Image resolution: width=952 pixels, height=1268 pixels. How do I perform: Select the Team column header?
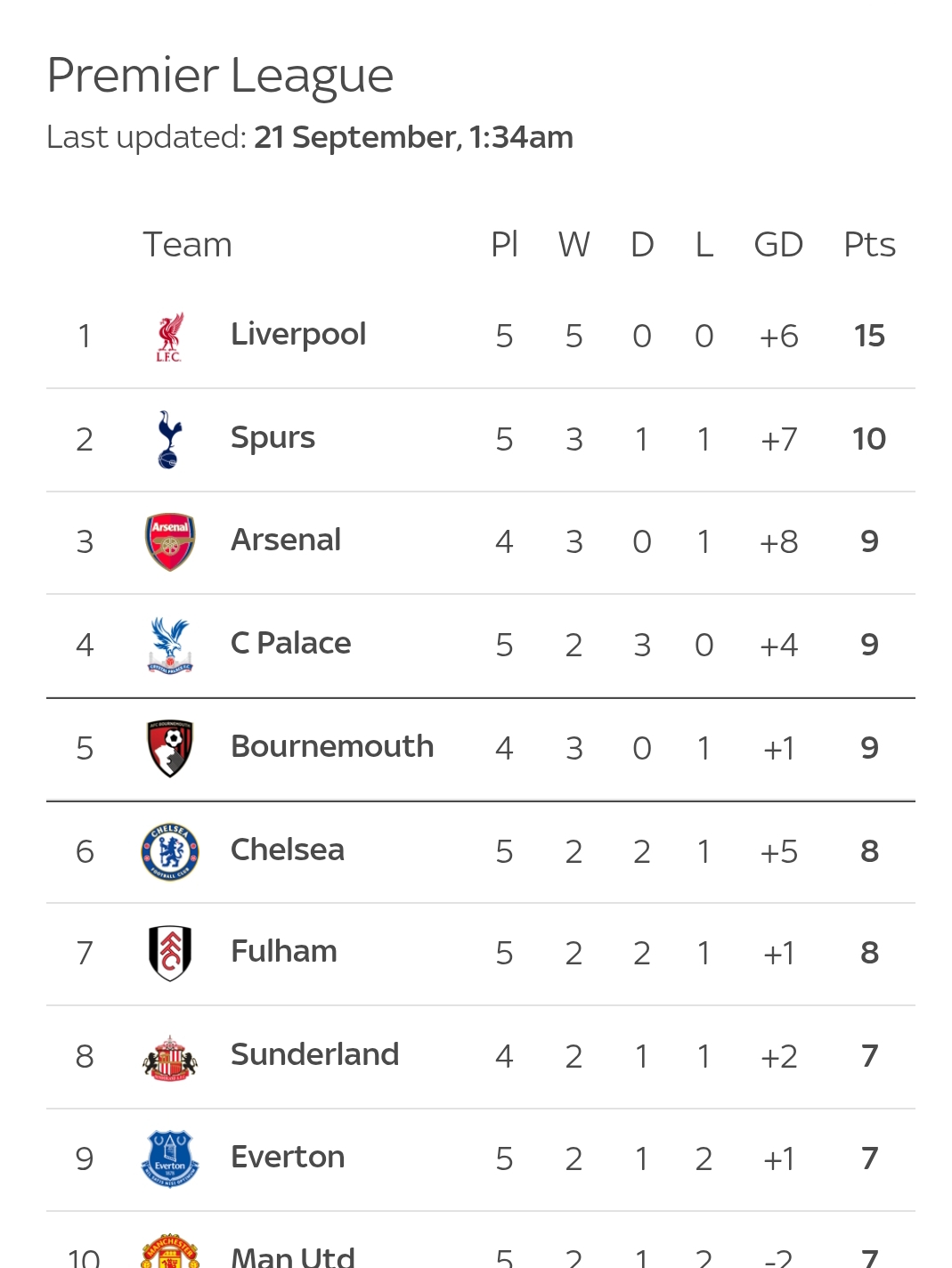point(187,244)
